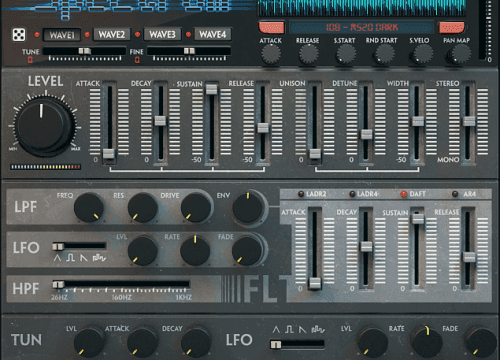Toggle the red LED beside WAVE3
This screenshot has height=360, width=500.
pyautogui.click(x=137, y=34)
